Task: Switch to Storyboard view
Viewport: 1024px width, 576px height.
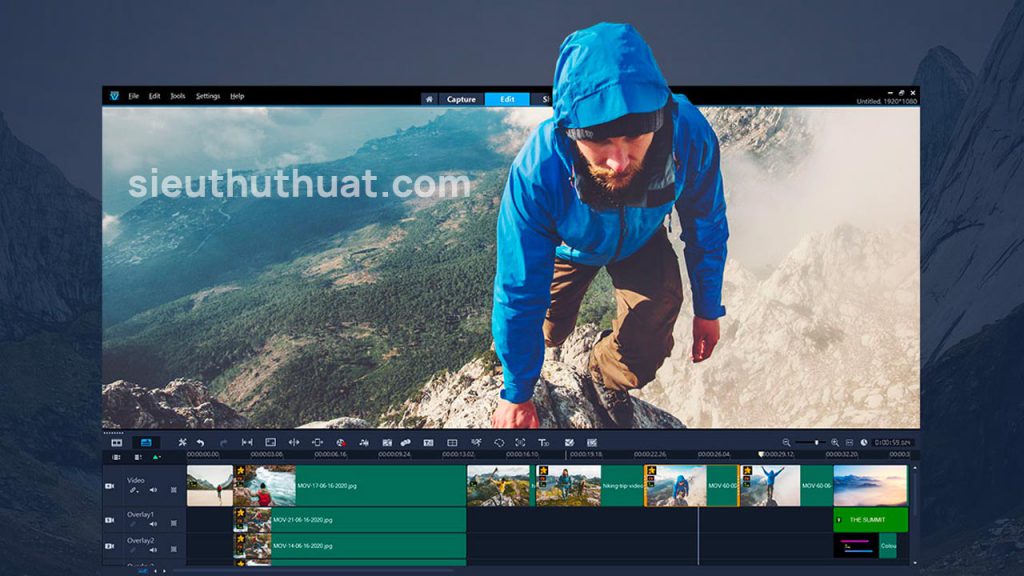Action: click(x=115, y=442)
